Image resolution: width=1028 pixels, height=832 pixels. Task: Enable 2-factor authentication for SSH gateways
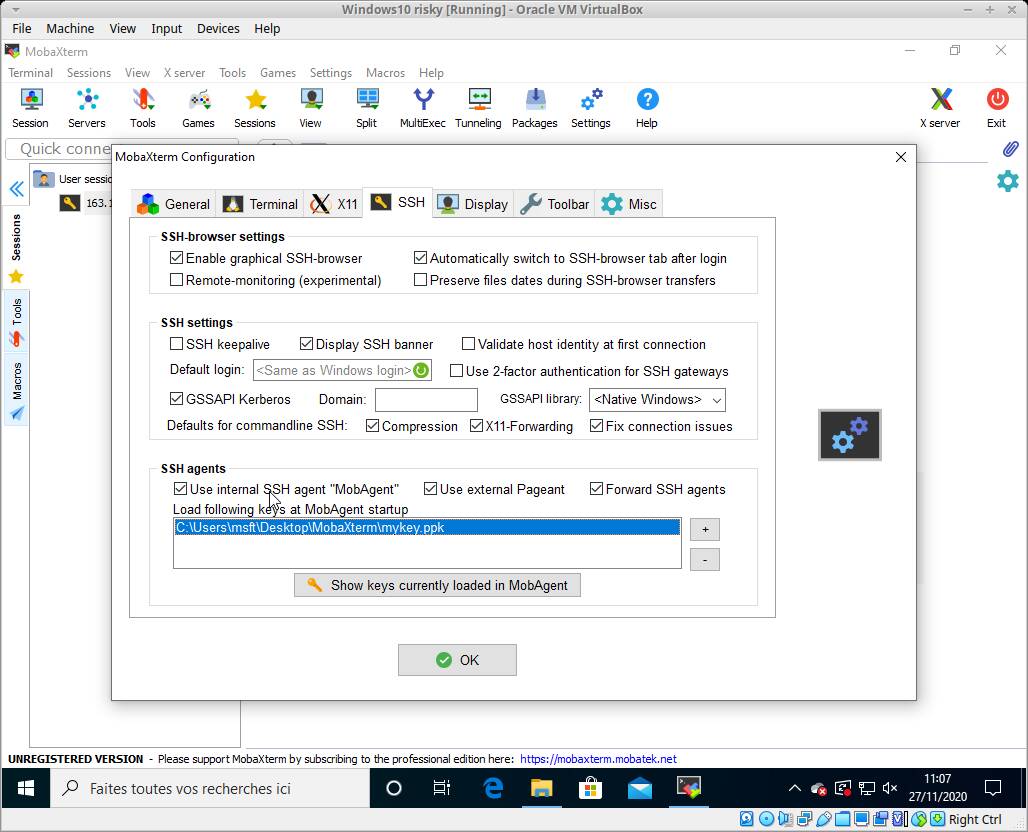(456, 371)
